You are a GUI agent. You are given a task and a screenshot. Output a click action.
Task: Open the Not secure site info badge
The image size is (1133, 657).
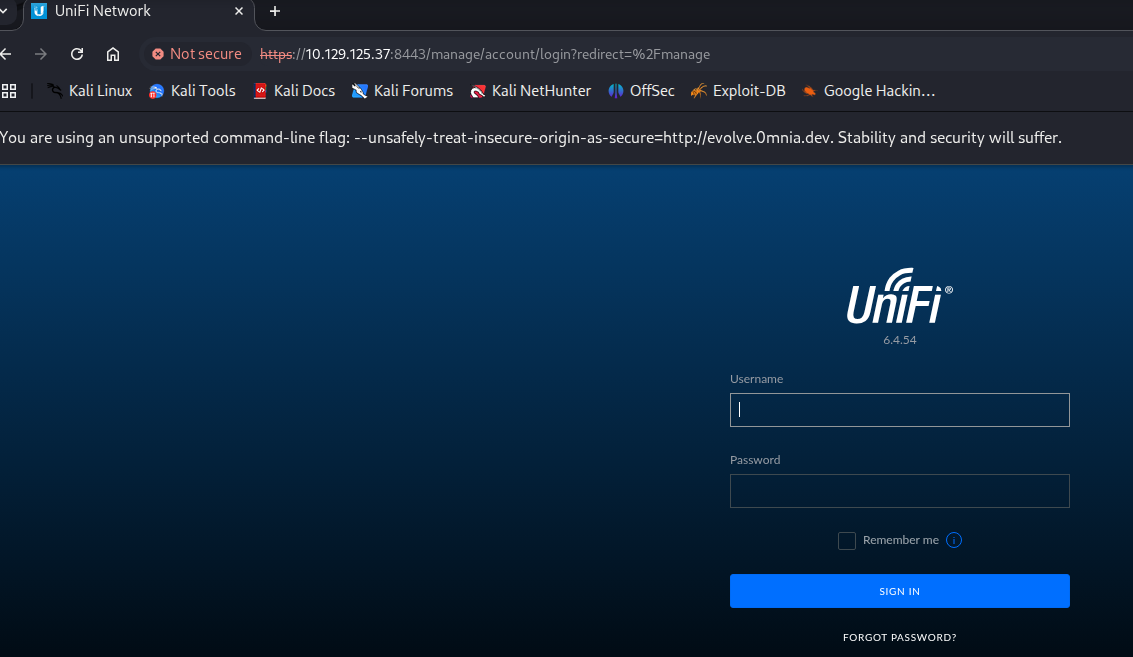pyautogui.click(x=197, y=54)
